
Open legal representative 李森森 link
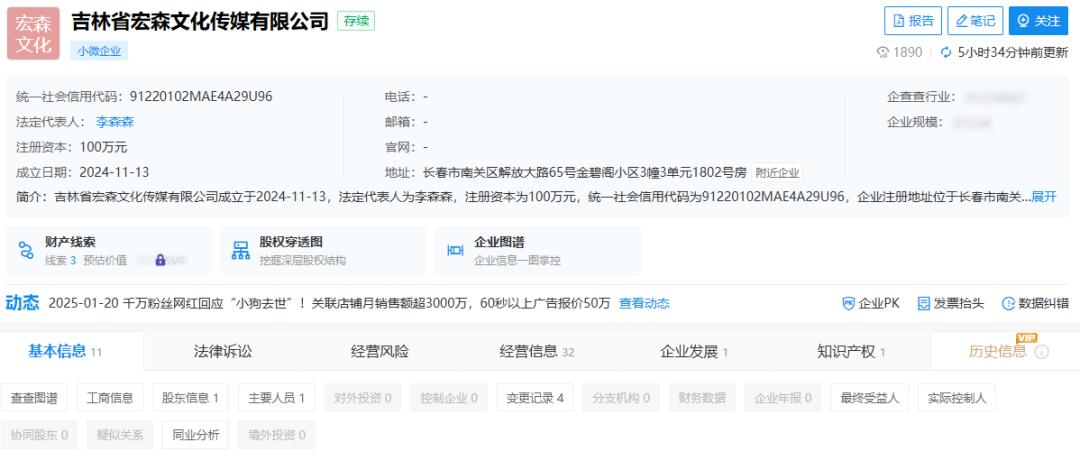114,122
